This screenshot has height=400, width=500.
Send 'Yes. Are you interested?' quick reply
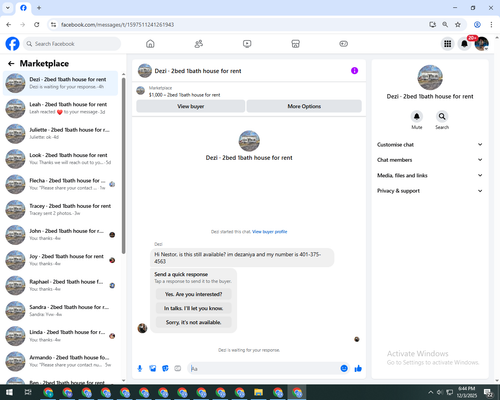[x=193, y=294]
